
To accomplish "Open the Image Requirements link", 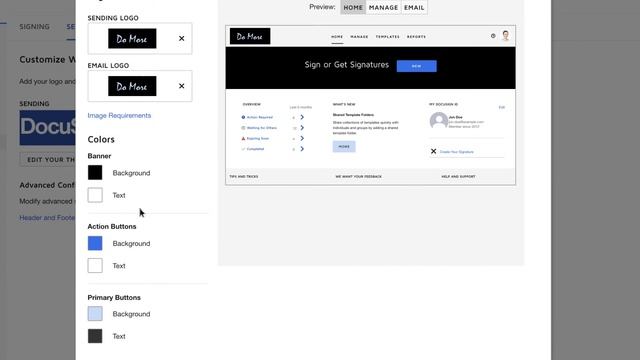I will [x=119, y=116].
